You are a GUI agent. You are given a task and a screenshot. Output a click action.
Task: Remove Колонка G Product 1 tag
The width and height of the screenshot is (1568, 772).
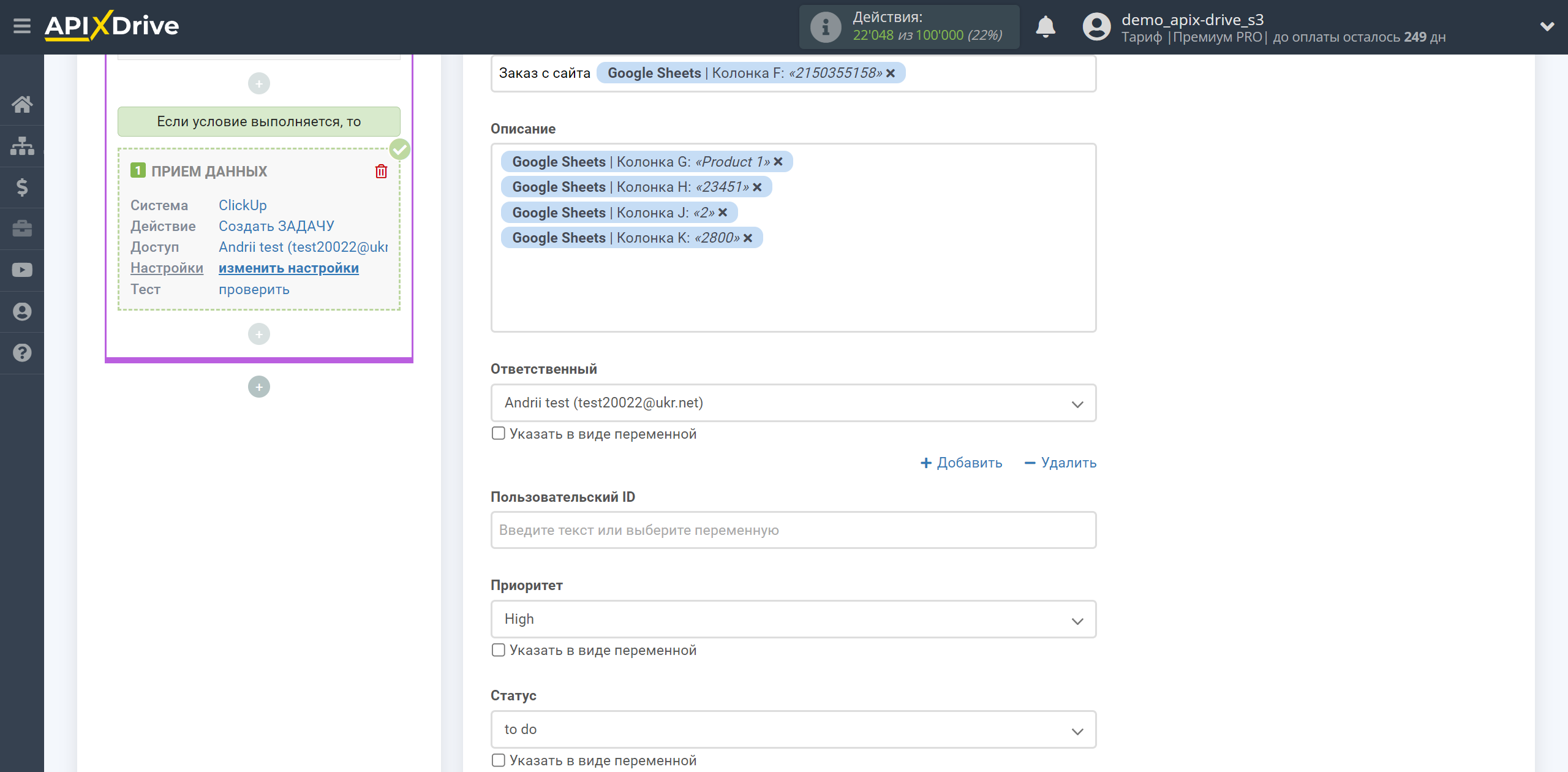[x=778, y=161]
